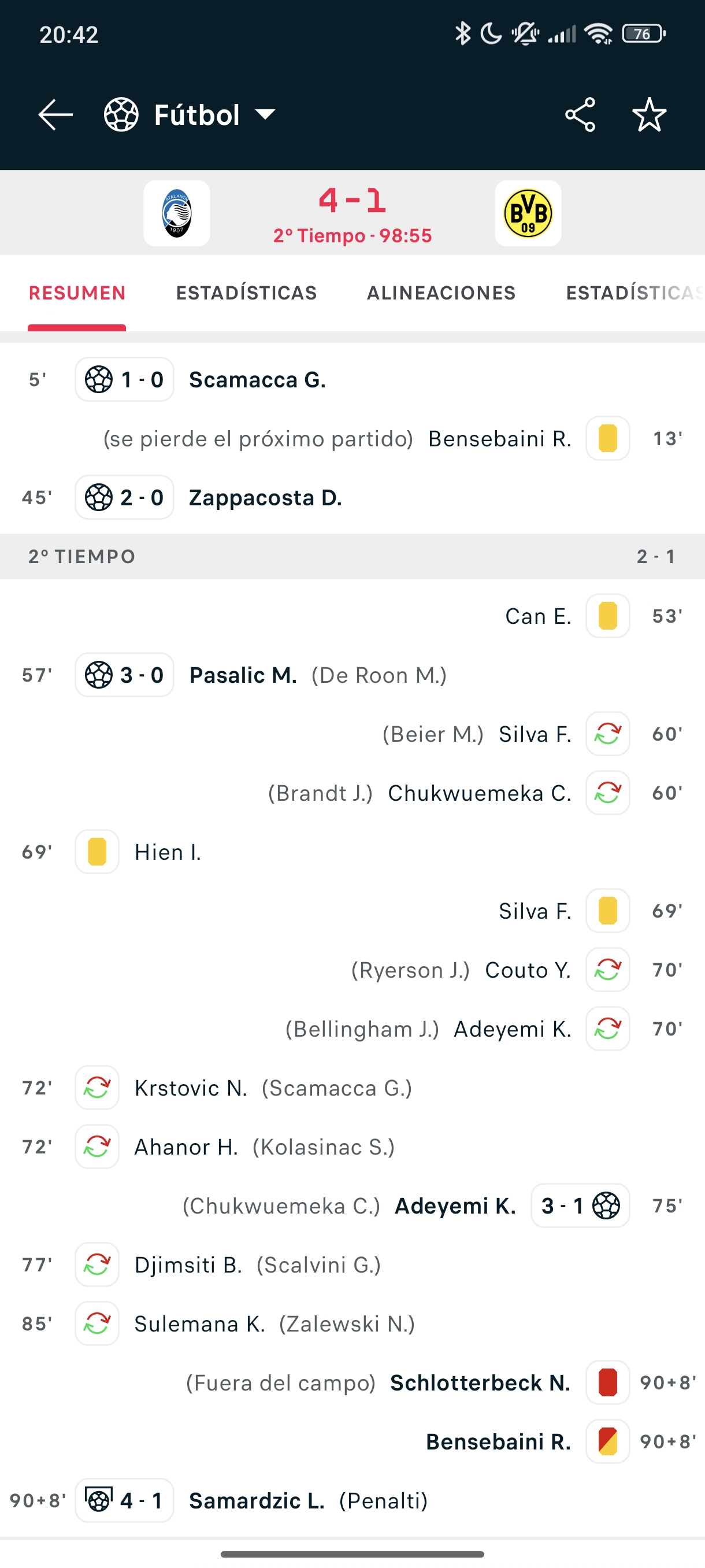Screen dimensions: 705x1568
Task: Tap Bensebaini's second yellow-red card icon
Action: (607, 1442)
